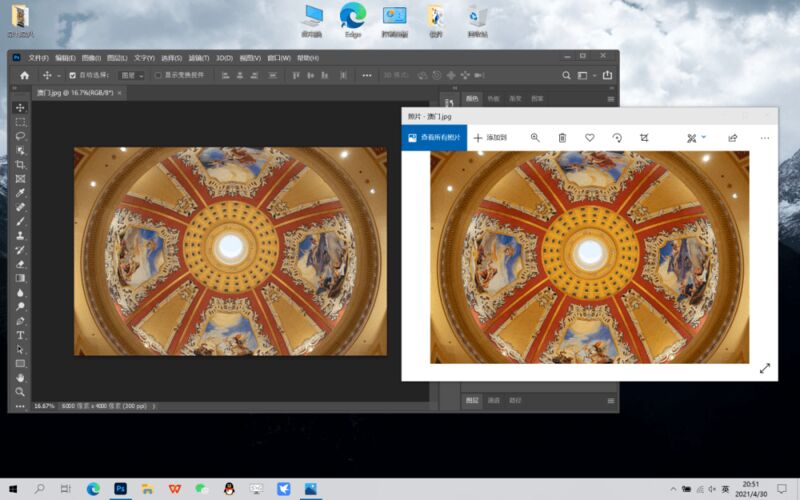Image resolution: width=800 pixels, height=500 pixels.
Task: Click the 'Add to' button in Photos
Action: (490, 138)
